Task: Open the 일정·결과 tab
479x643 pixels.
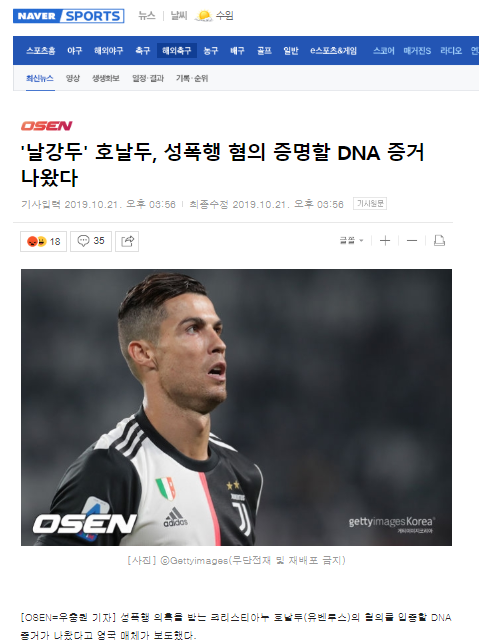Action: click(x=148, y=78)
